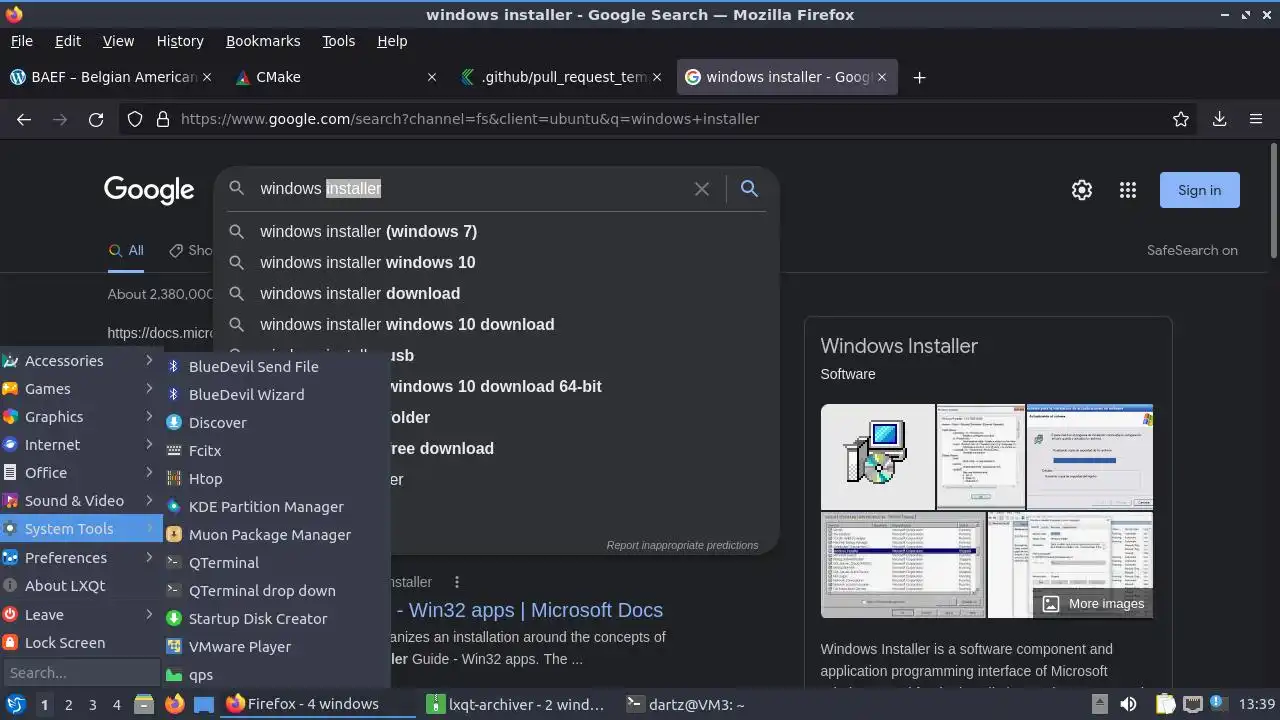
Task: Choose suggestion windows installer download
Action: 496,293
